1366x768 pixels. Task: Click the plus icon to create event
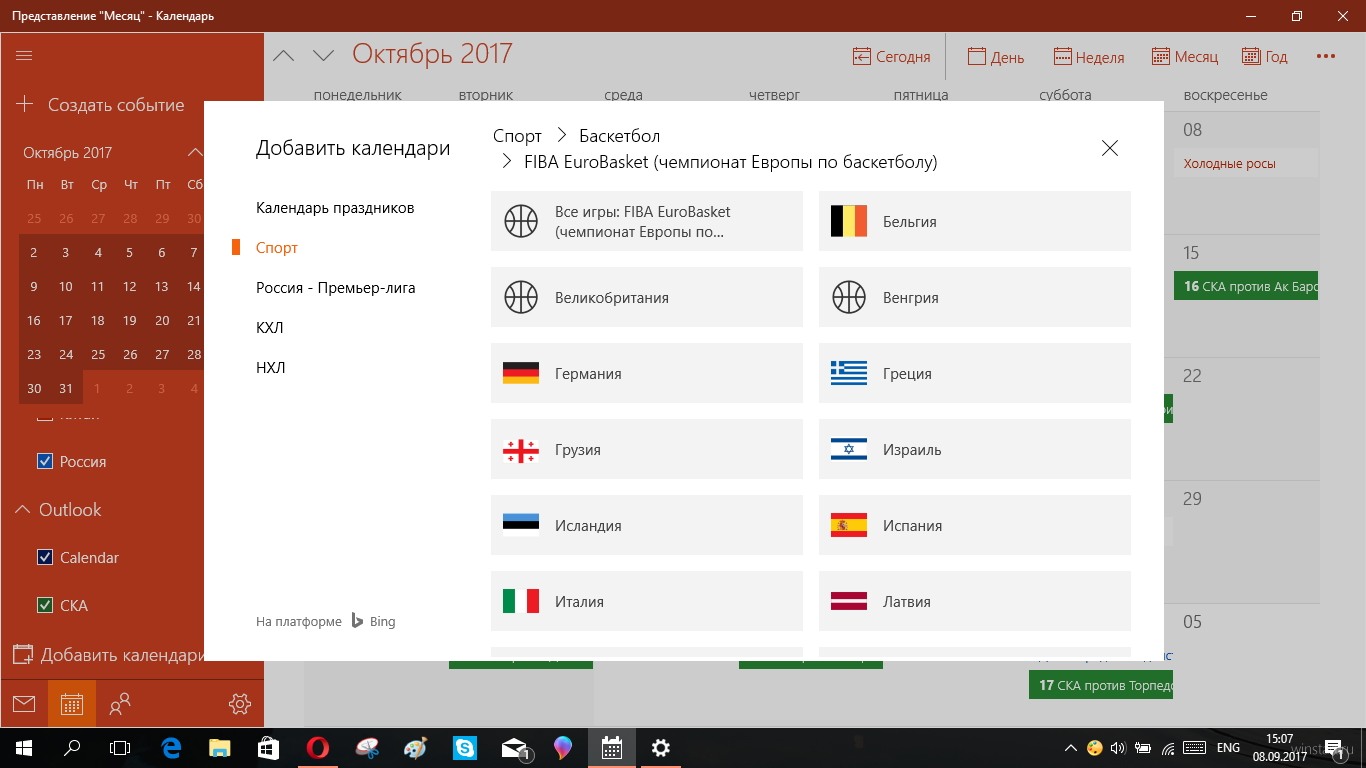click(25, 104)
